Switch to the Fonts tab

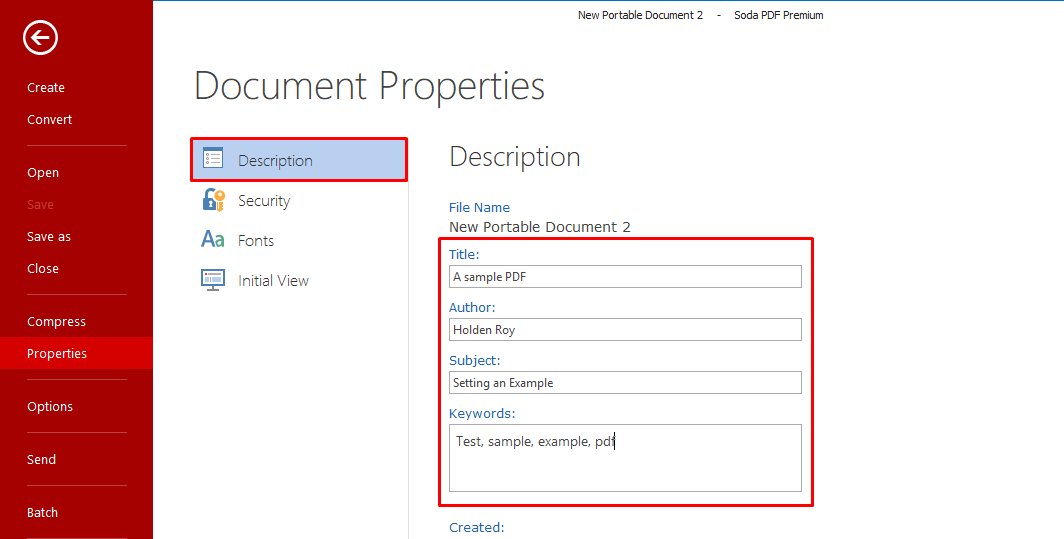coord(256,241)
